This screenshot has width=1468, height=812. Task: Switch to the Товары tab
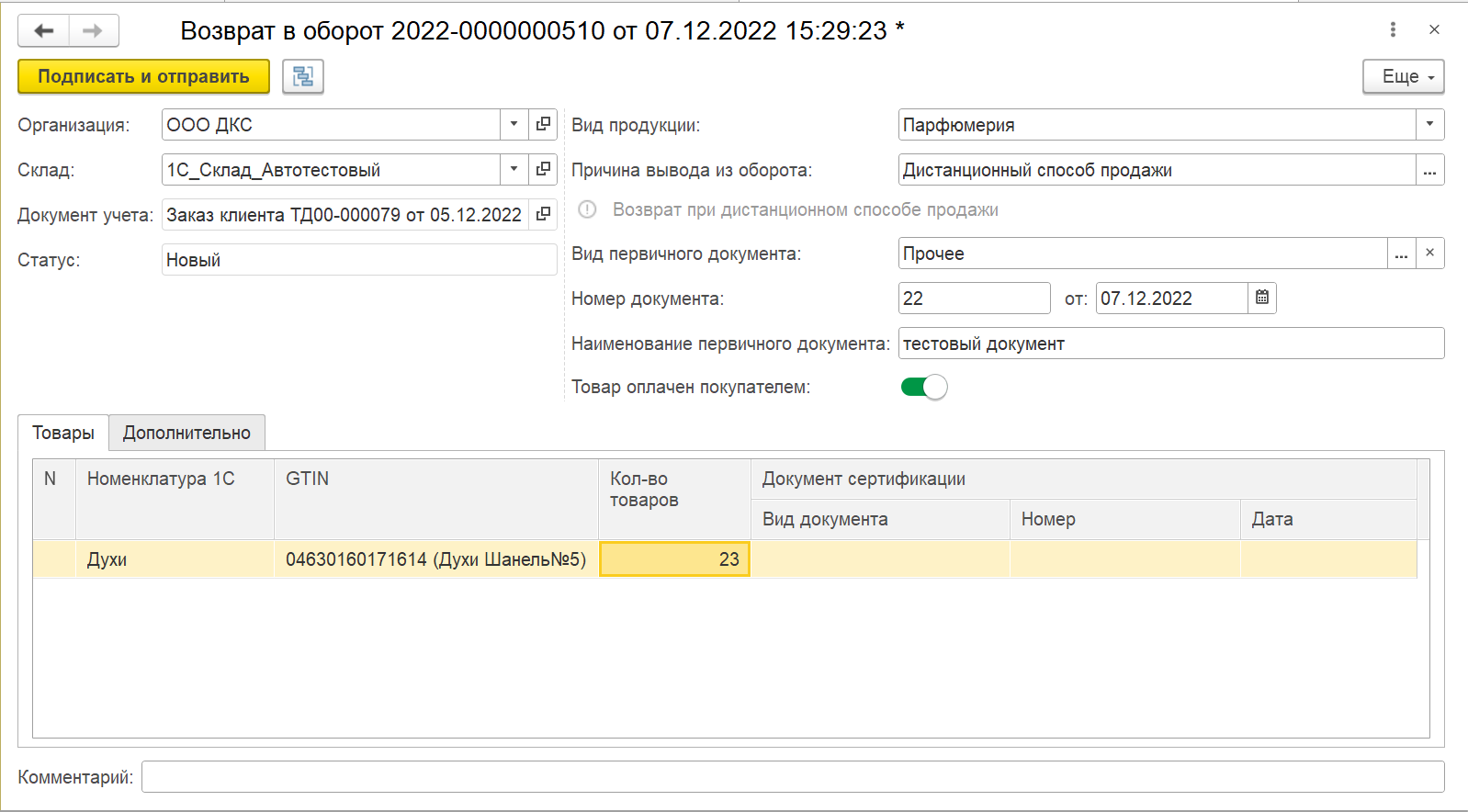[x=63, y=433]
